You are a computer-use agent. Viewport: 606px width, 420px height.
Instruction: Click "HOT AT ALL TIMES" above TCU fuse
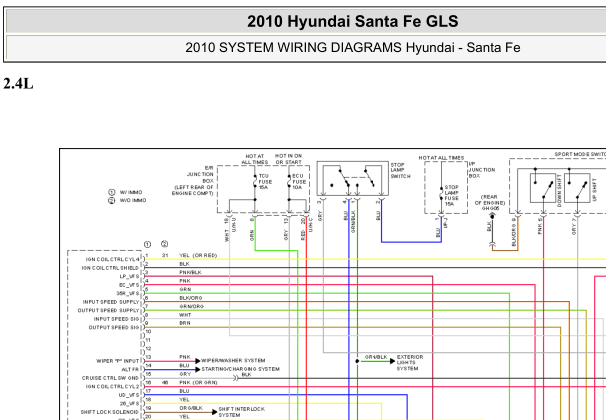[255, 159]
